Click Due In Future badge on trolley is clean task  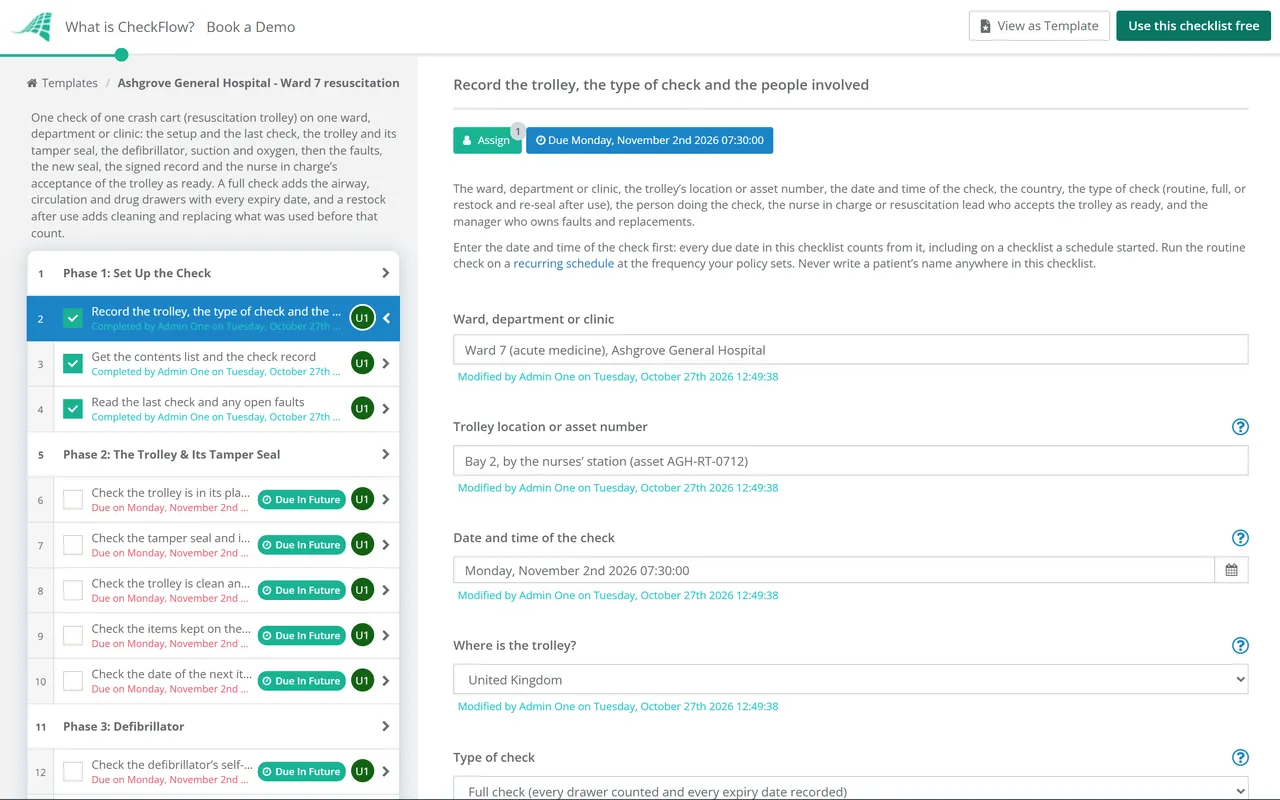301,590
